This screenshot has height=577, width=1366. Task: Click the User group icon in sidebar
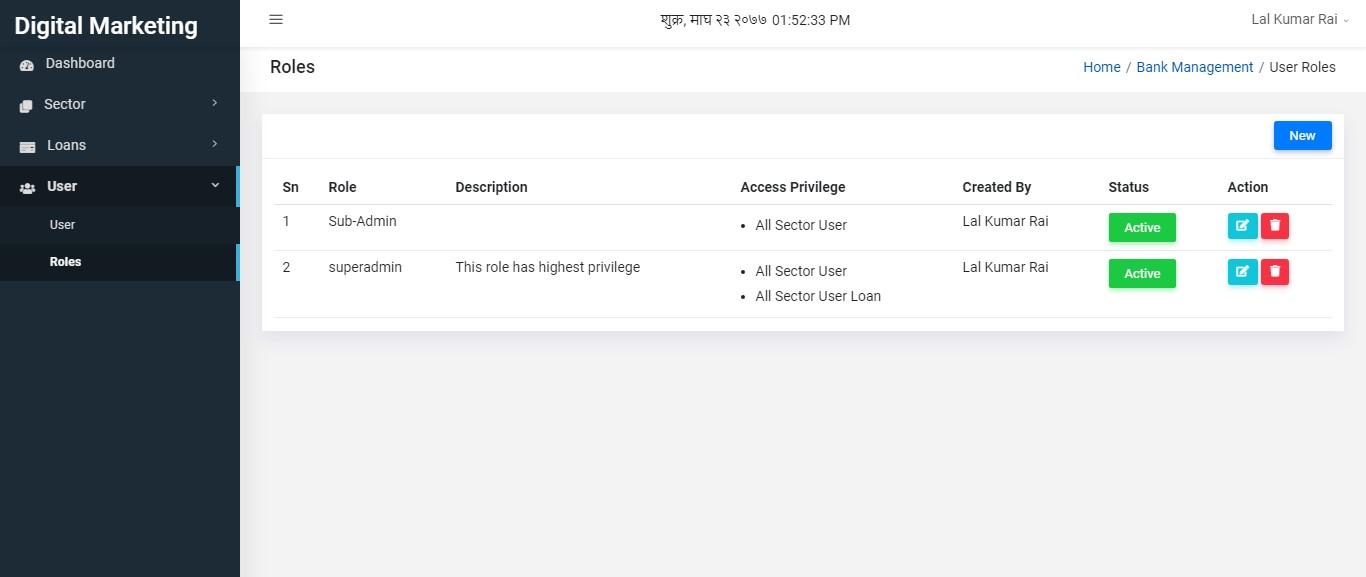point(28,188)
